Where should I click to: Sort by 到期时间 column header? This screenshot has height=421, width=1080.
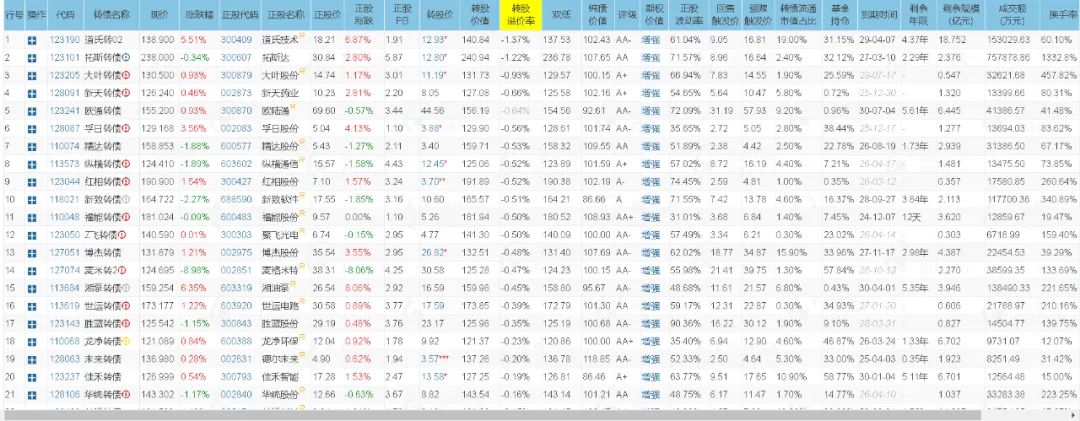[879, 14]
